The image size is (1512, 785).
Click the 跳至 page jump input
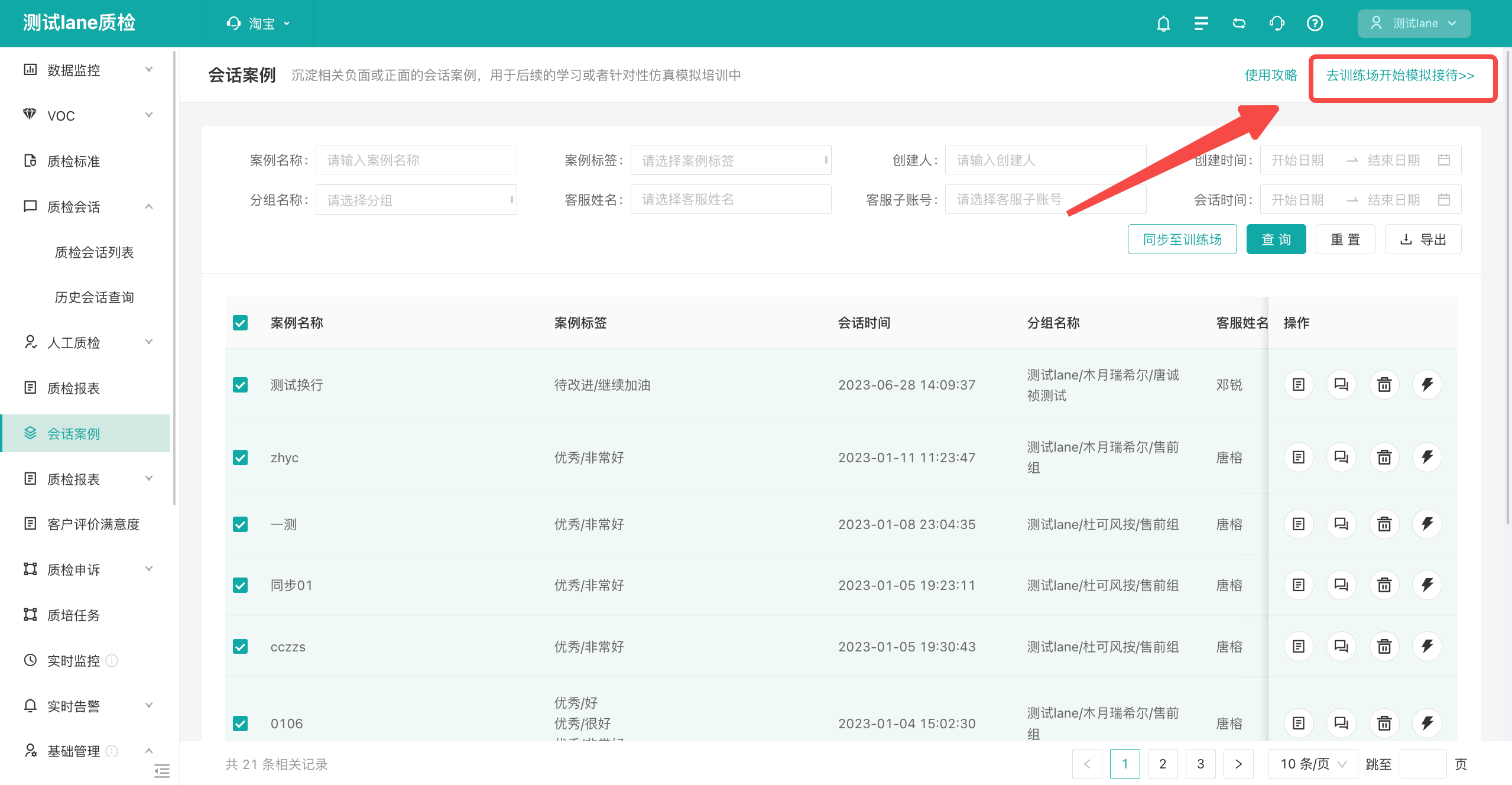tap(1423, 764)
